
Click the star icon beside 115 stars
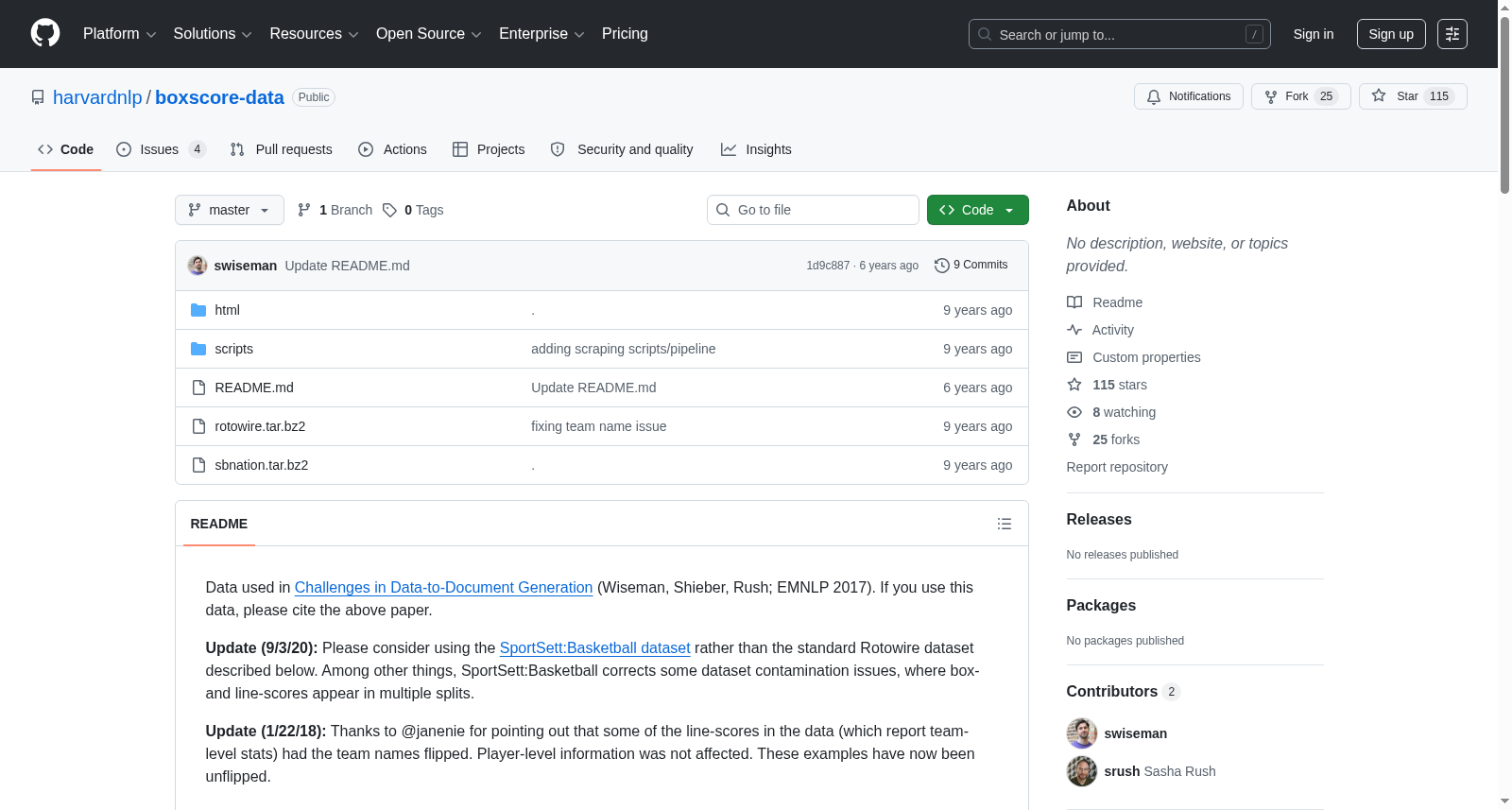pos(1074,385)
